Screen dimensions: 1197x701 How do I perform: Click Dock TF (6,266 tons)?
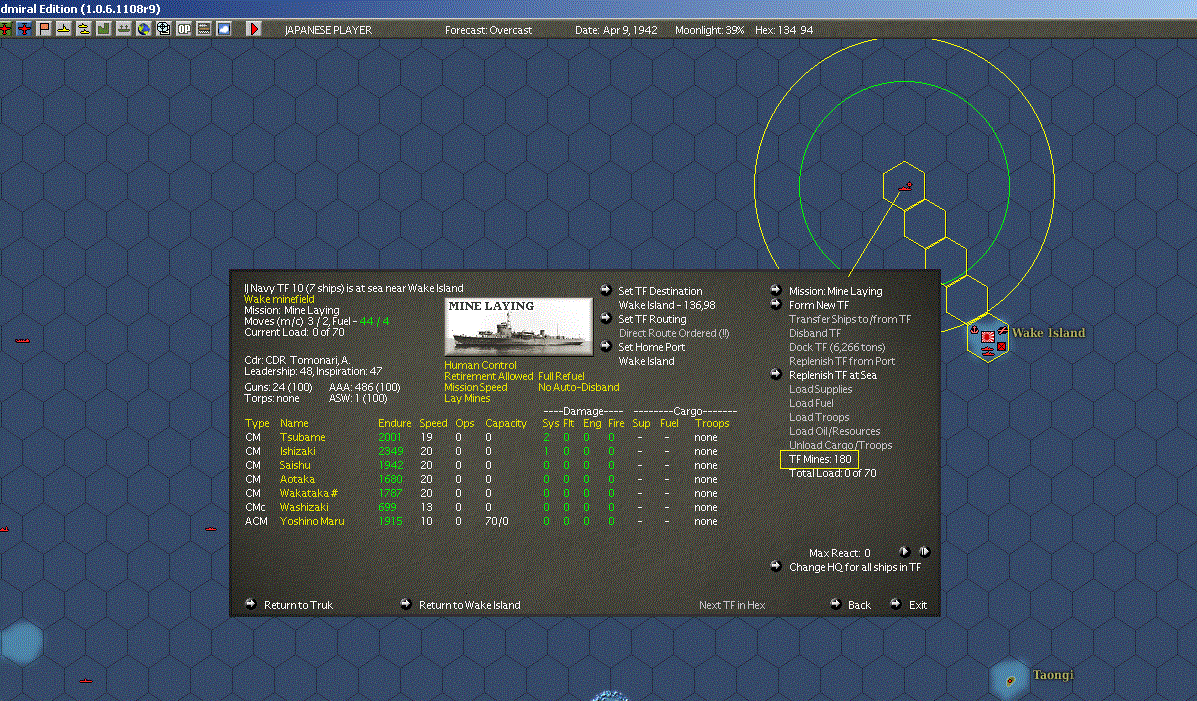point(837,347)
